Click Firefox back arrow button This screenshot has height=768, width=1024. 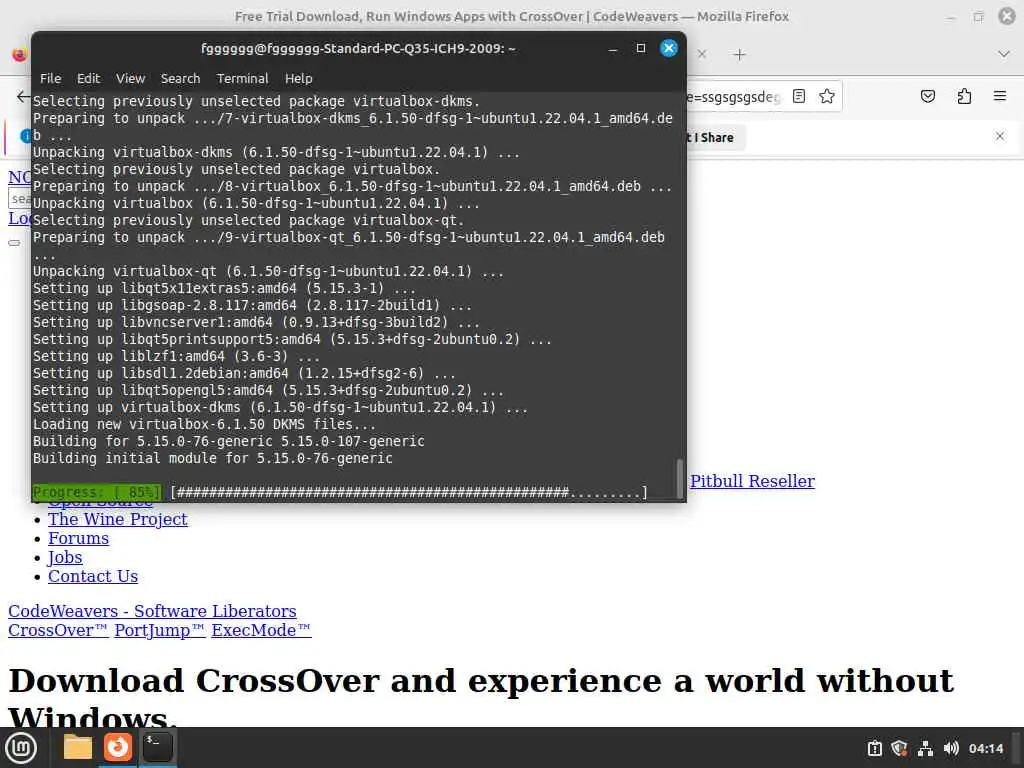pos(23,97)
